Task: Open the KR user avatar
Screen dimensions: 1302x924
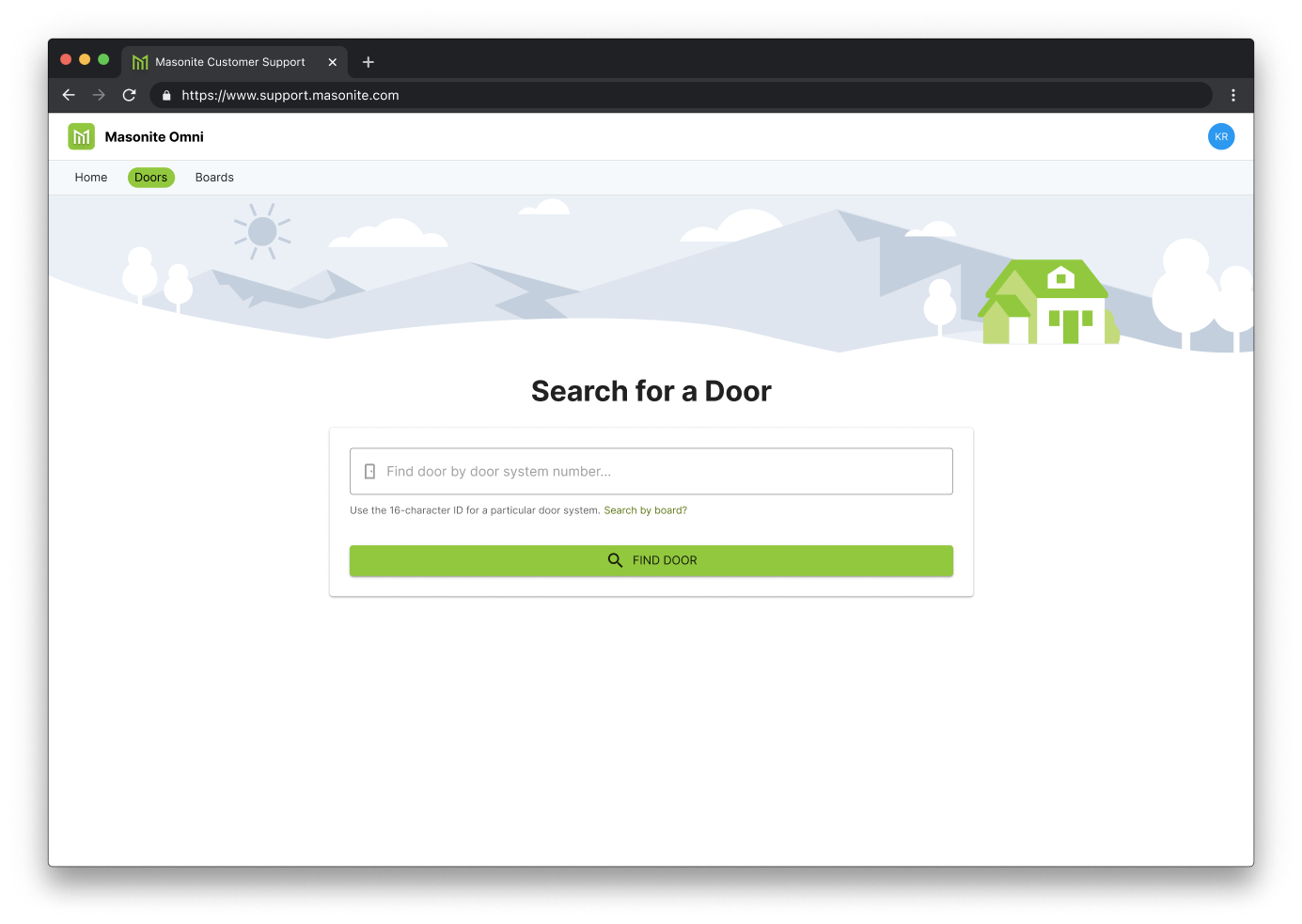Action: [x=1220, y=137]
